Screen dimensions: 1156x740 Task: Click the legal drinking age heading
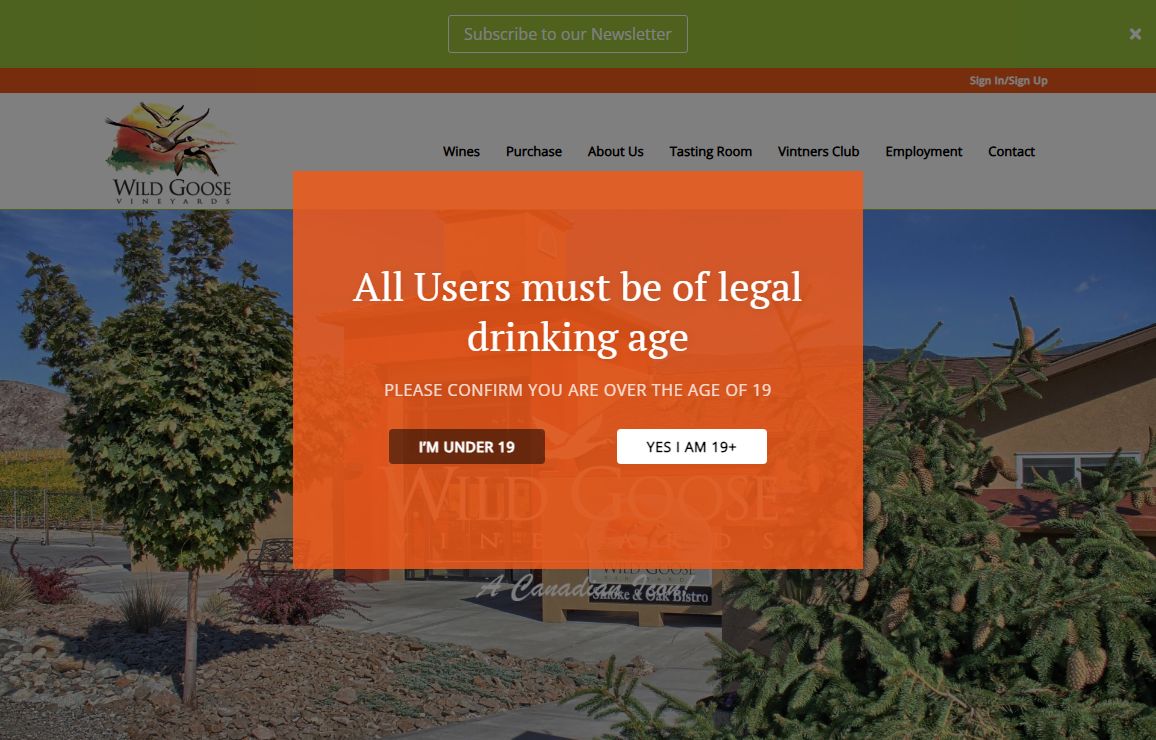577,312
